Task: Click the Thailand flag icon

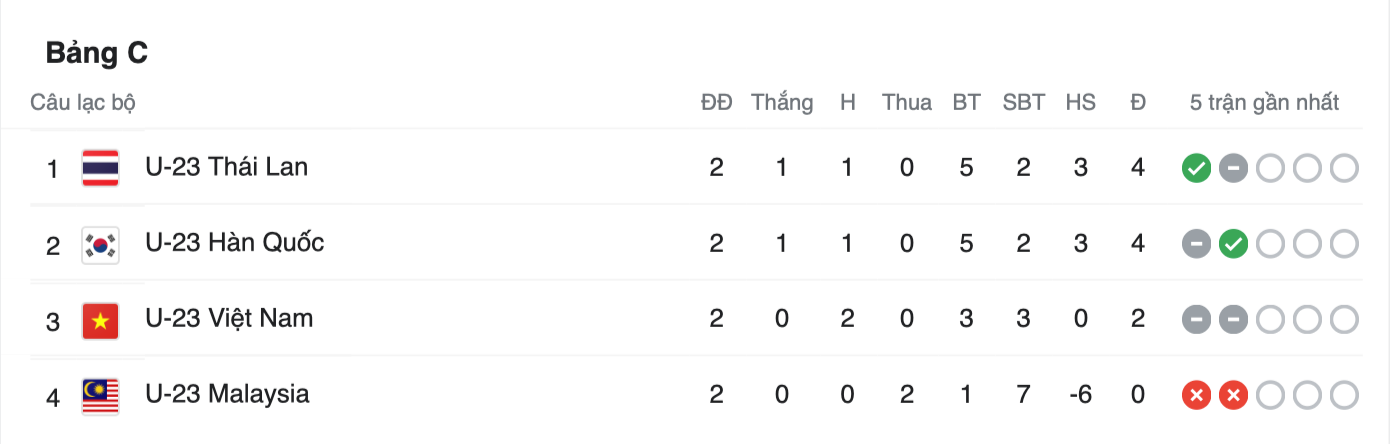Action: tap(100, 168)
